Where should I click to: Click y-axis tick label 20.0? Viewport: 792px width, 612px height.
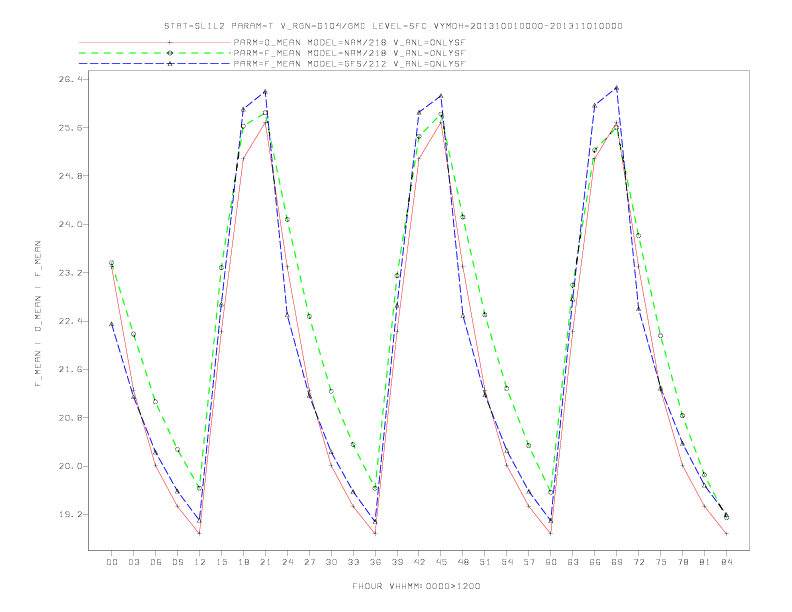(x=70, y=466)
